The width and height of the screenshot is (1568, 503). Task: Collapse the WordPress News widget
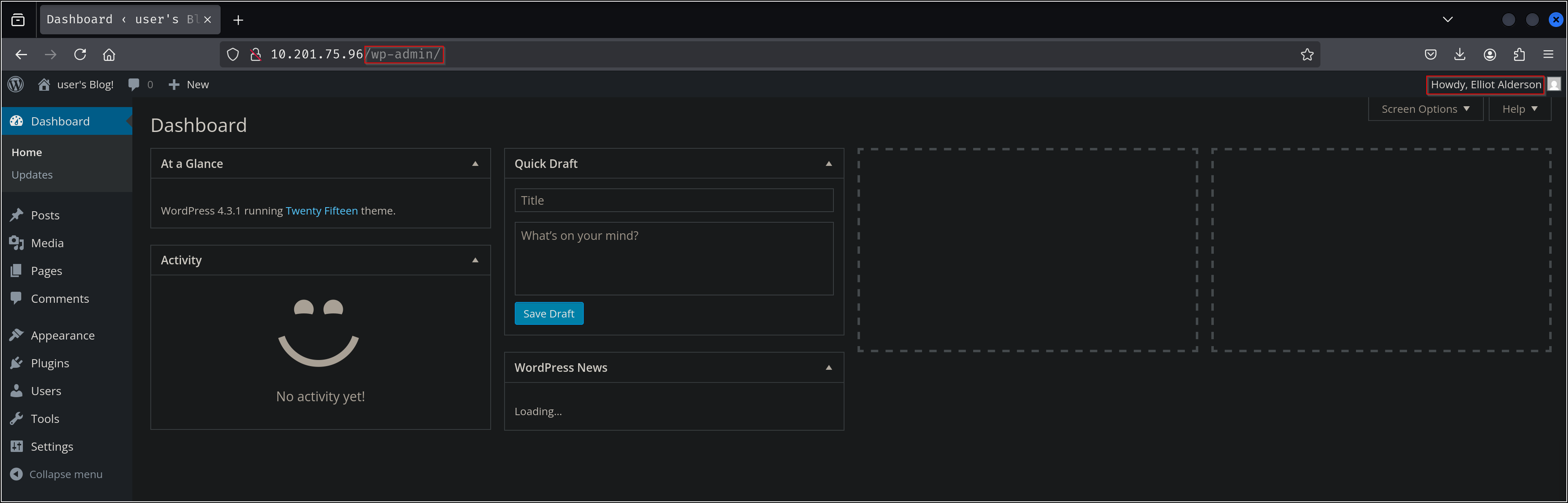pos(829,368)
